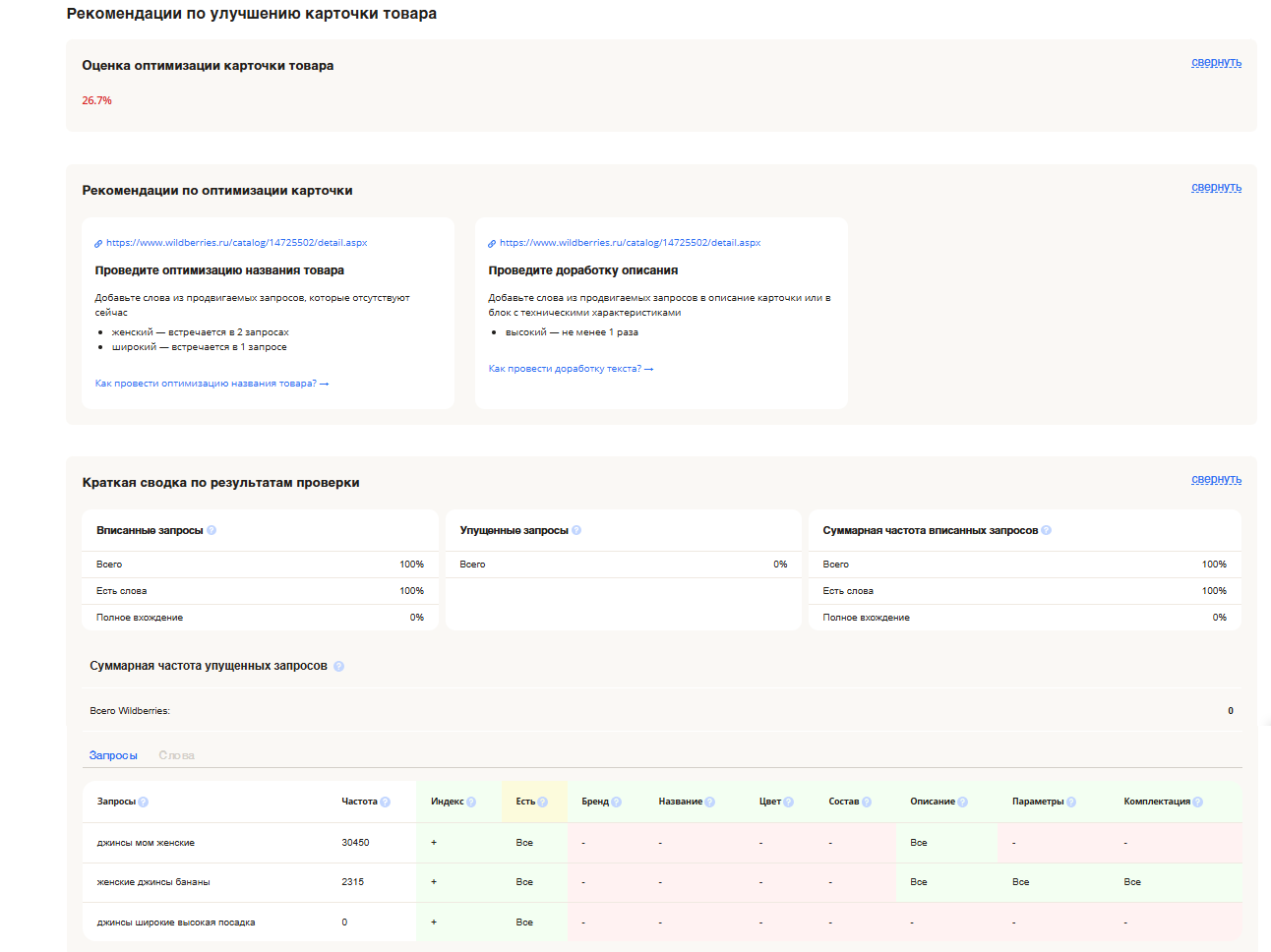Collapse the Оценка оптимизации карточки товара section
Image resolution: width=1271 pixels, height=952 pixels.
(1216, 62)
